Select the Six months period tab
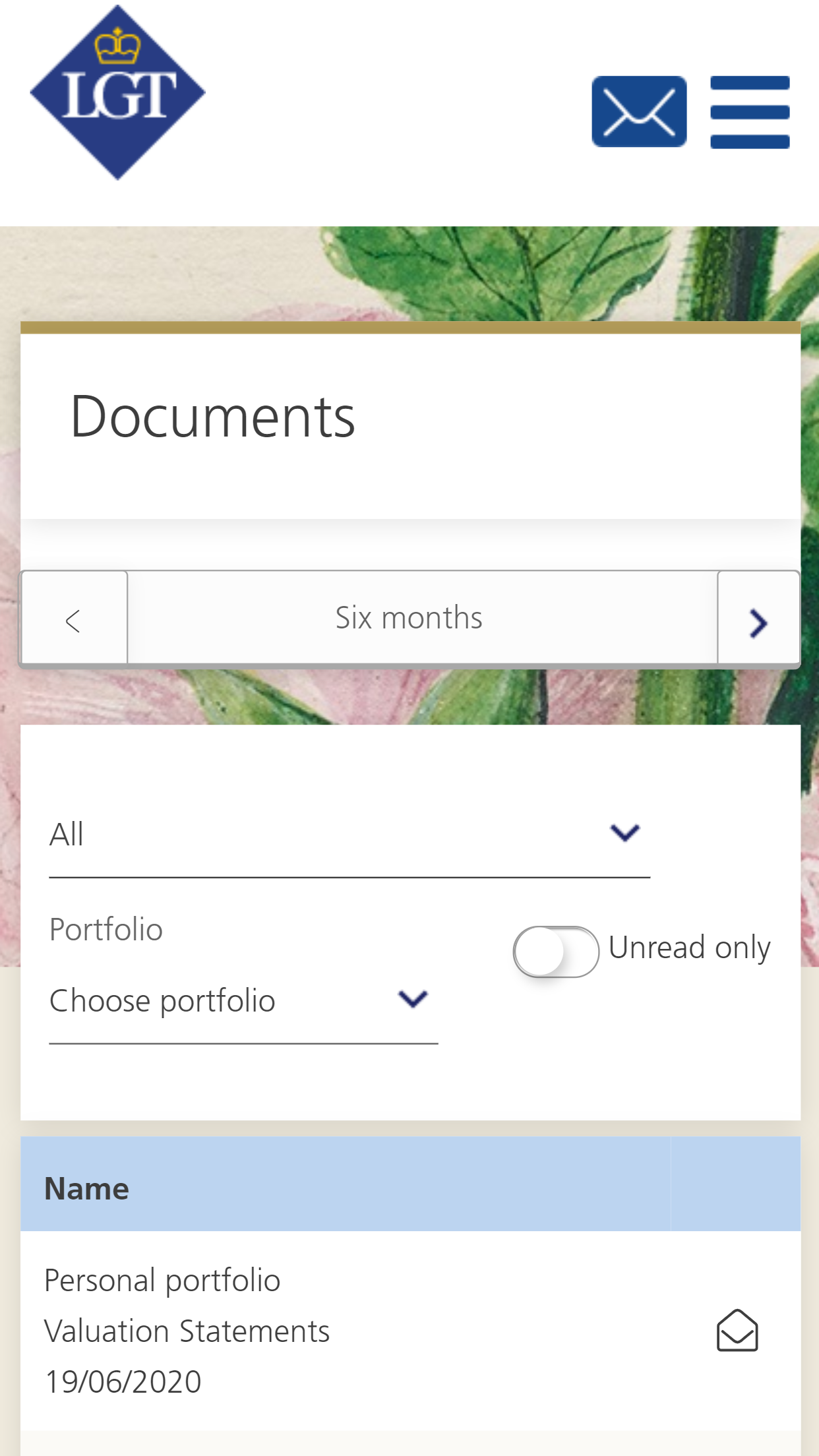Image resolution: width=819 pixels, height=1456 pixels. tap(409, 619)
